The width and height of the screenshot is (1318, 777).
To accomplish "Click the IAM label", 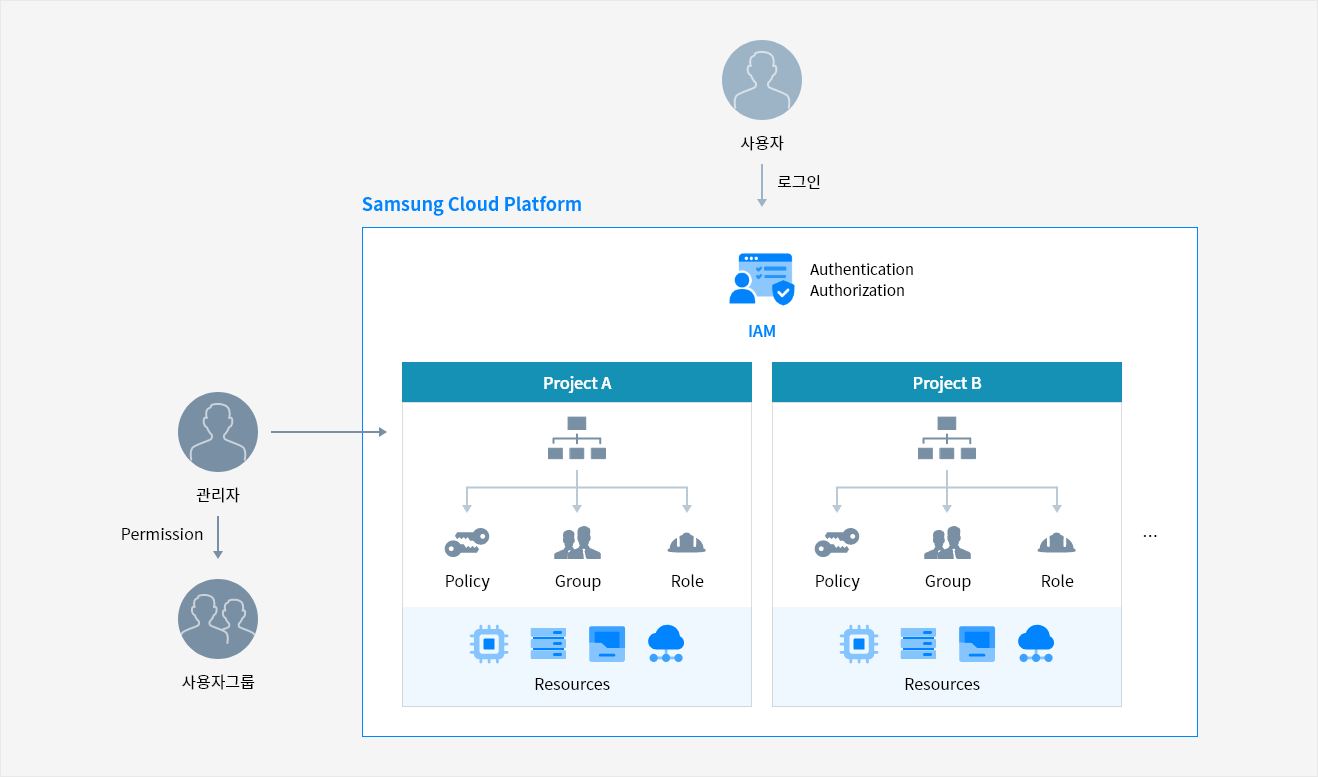I will [x=762, y=331].
